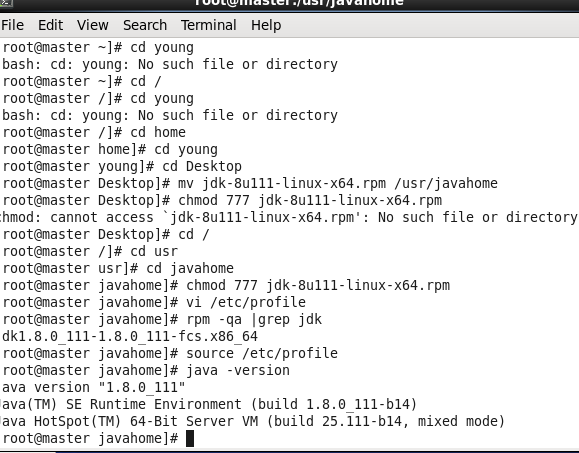The image size is (579, 453).
Task: Click the 'dk1.8.0_111-1.8.0_111-fcs.x86_64' output line
Action: (x=130, y=336)
